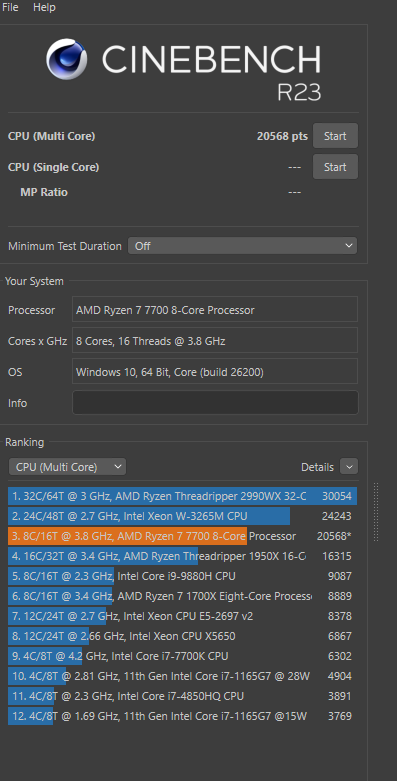
Task: Expand the ranking Details chevron
Action: coord(349,467)
